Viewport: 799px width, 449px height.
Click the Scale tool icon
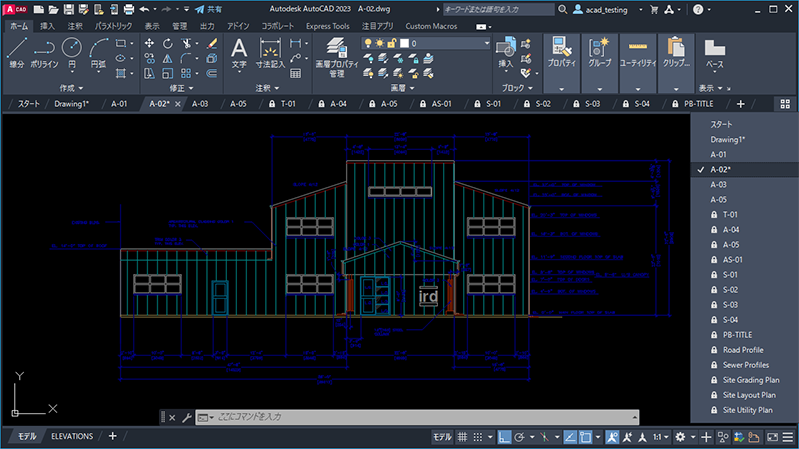click(x=168, y=74)
